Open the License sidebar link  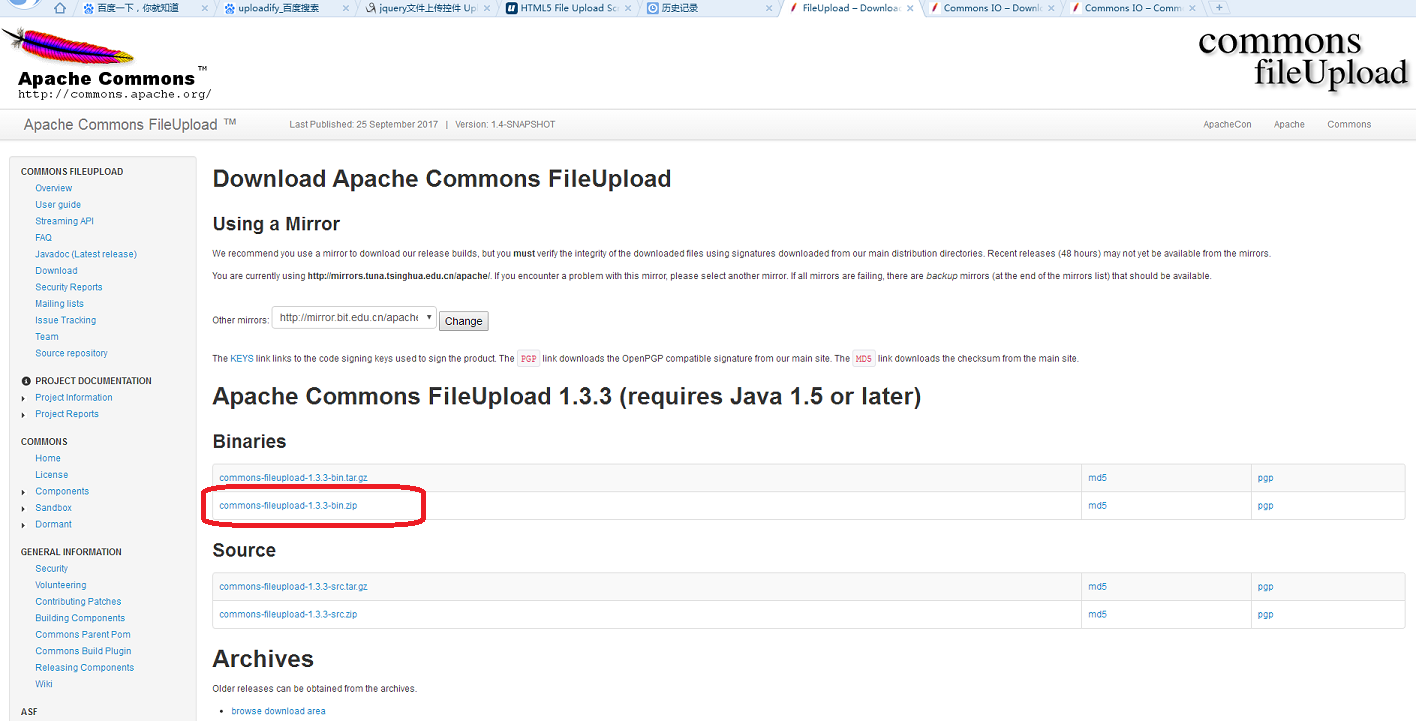pyautogui.click(x=52, y=475)
